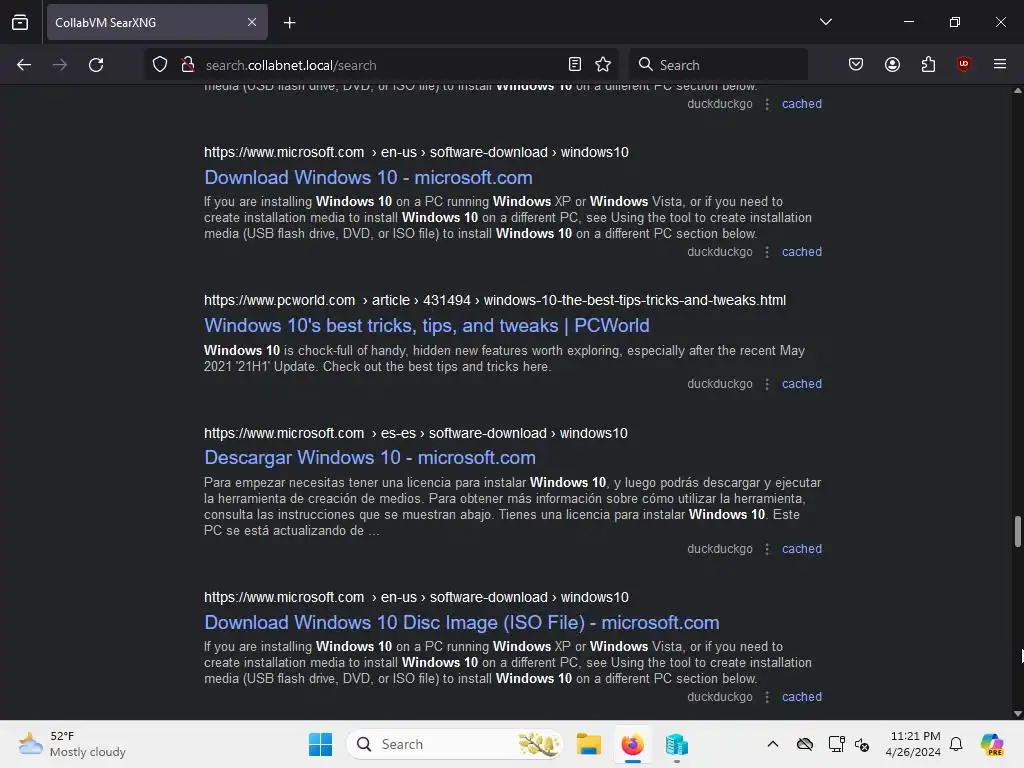The width and height of the screenshot is (1024, 768).
Task: Open cached link of the top partial result
Action: pyautogui.click(x=802, y=104)
